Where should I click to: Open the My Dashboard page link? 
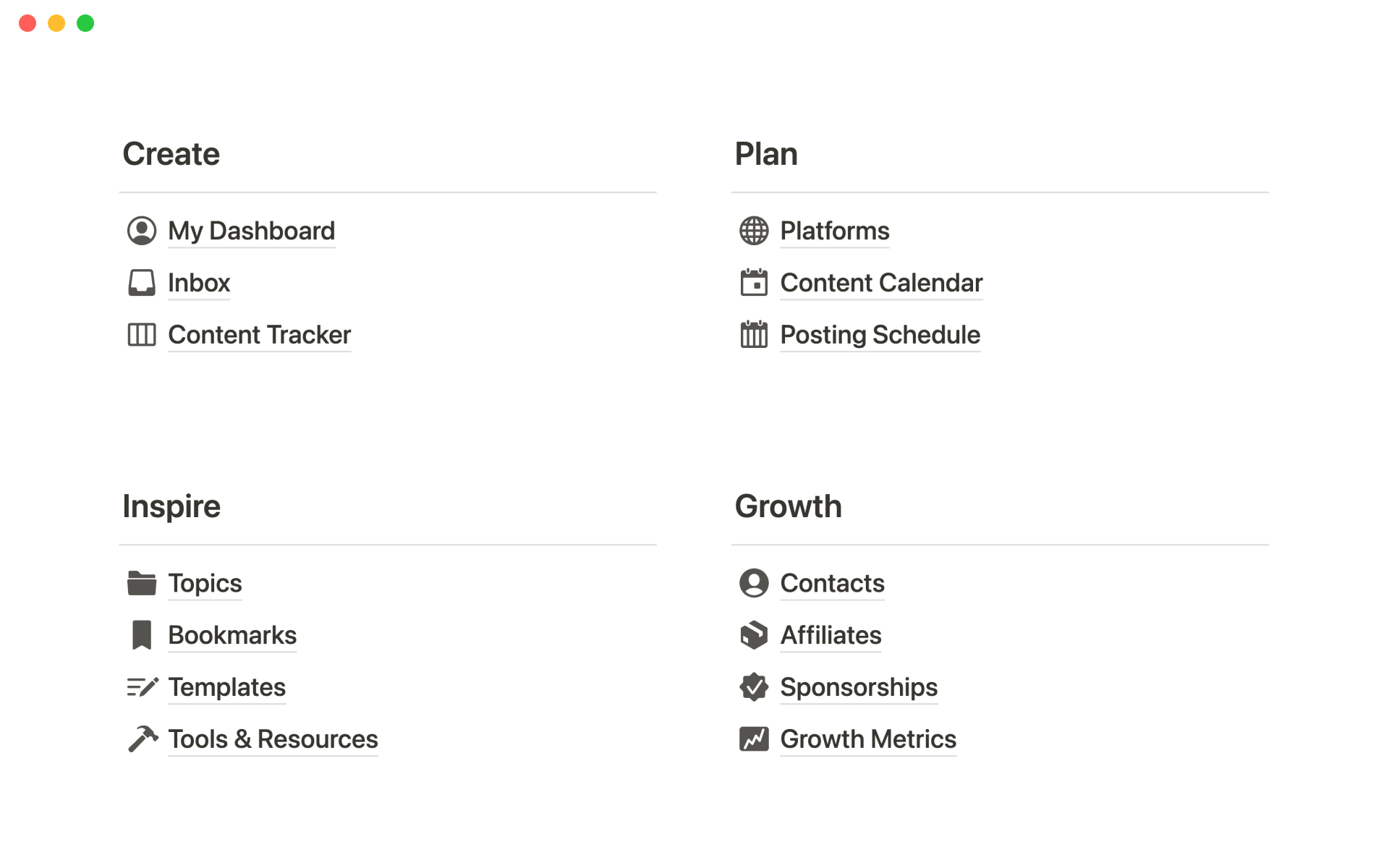point(251,231)
